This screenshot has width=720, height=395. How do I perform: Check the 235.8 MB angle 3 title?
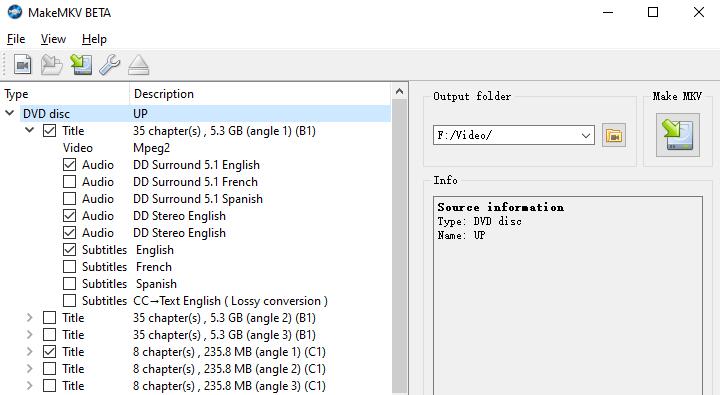tap(49, 386)
